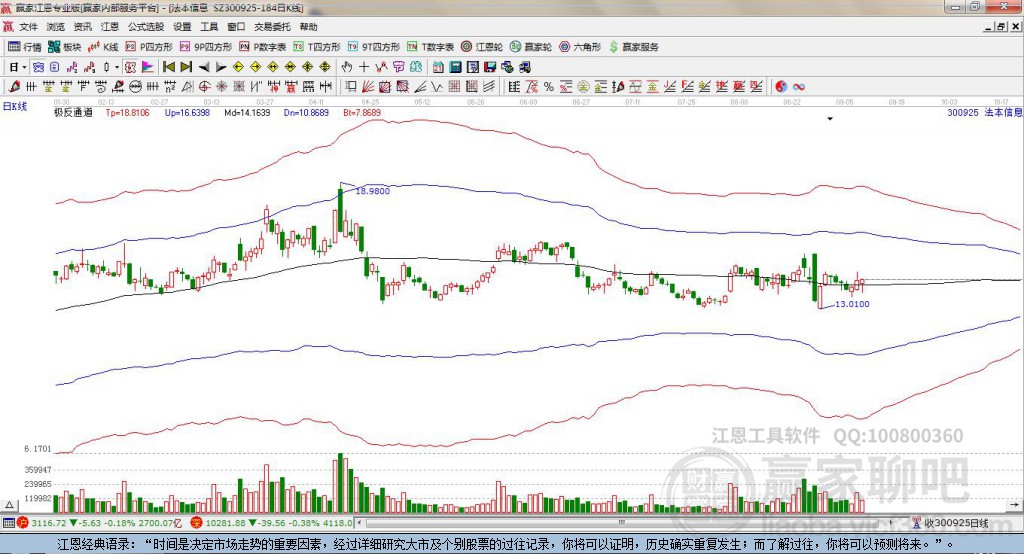Click the 13.0100 low price label
This screenshot has height=554, width=1024.
coord(852,304)
